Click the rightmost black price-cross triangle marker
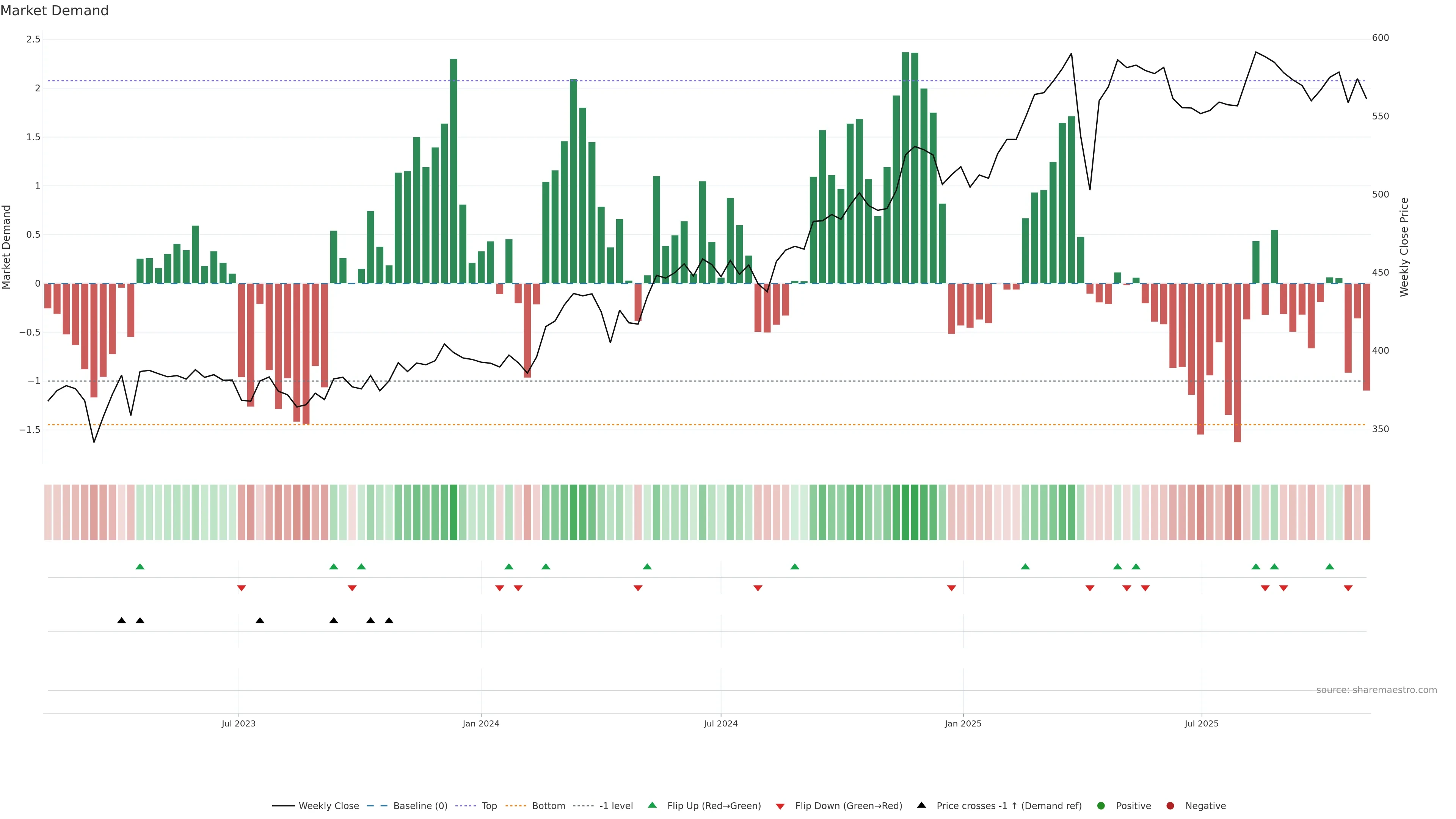This screenshot has width=1456, height=819. (389, 621)
